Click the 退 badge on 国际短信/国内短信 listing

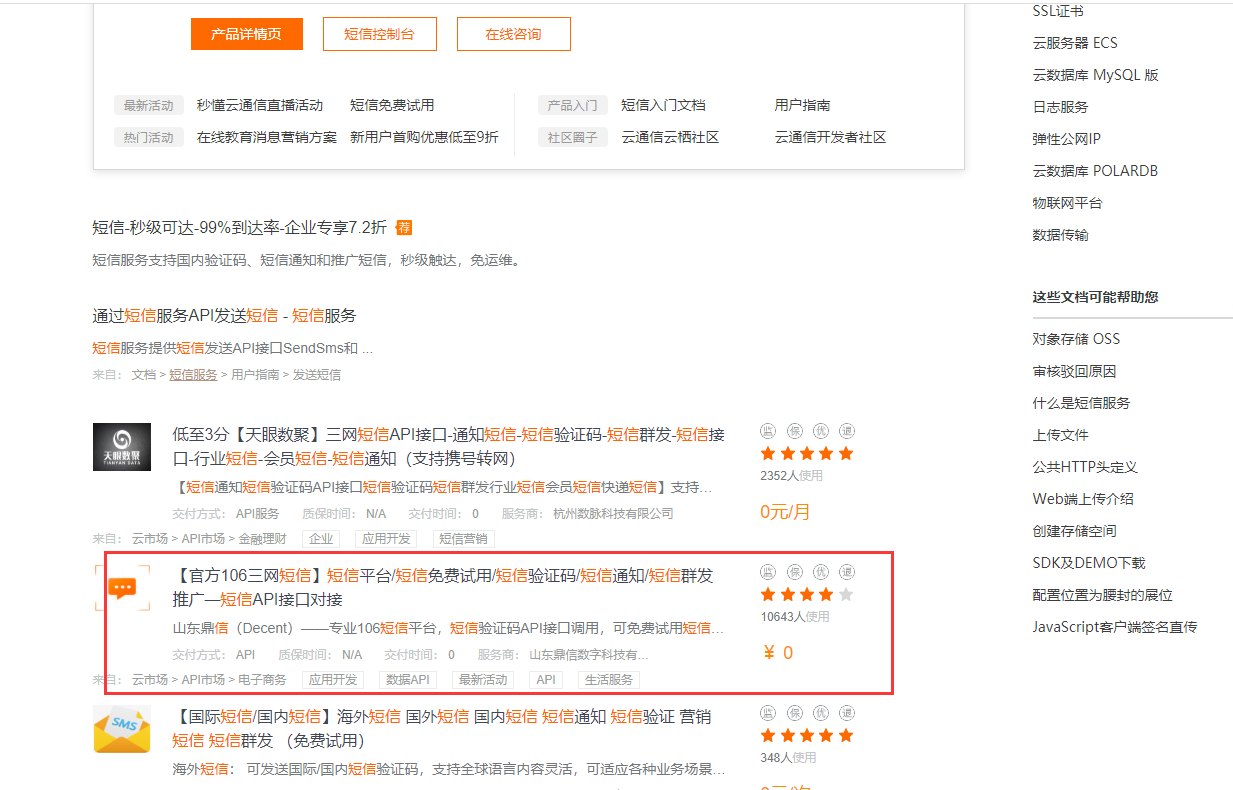pos(846,713)
